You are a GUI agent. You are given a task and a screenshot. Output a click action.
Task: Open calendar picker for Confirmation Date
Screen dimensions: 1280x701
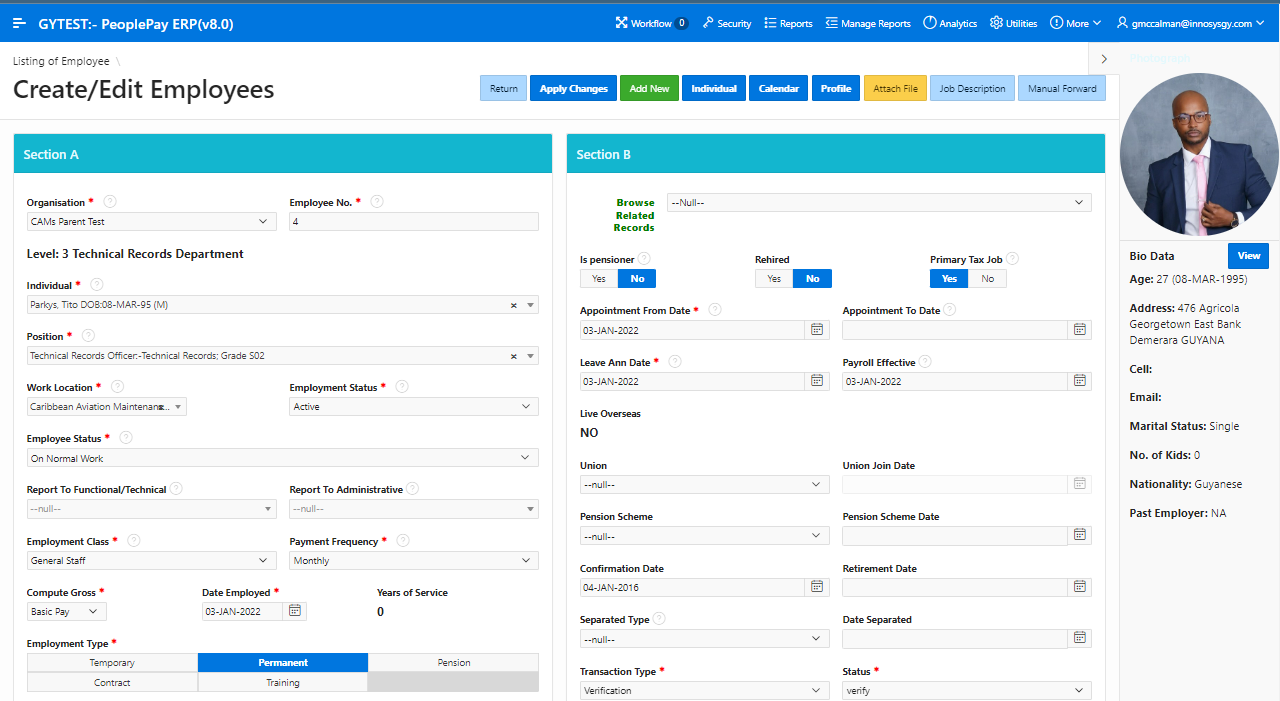pos(817,587)
